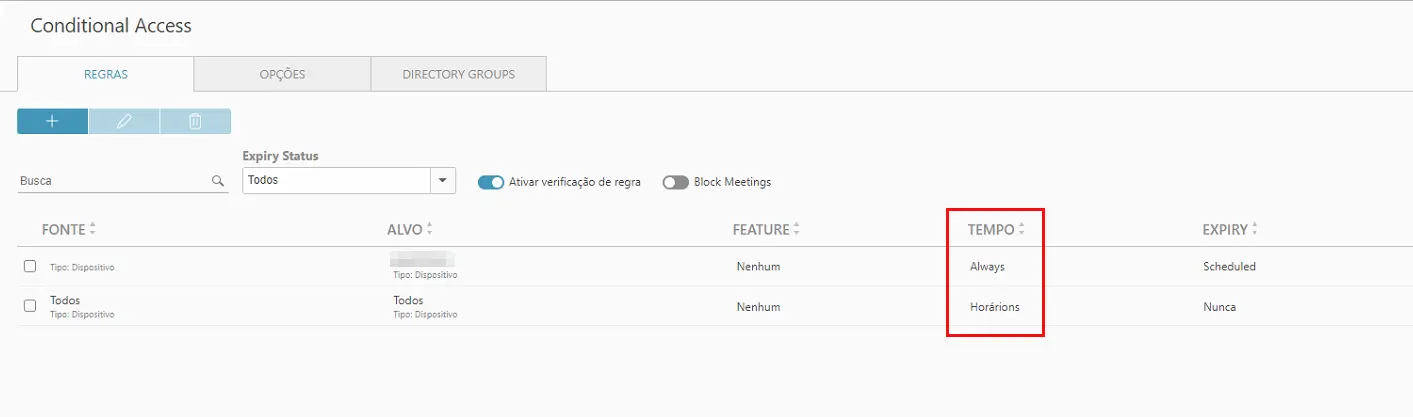Focus the Busca search field

[x=114, y=181]
